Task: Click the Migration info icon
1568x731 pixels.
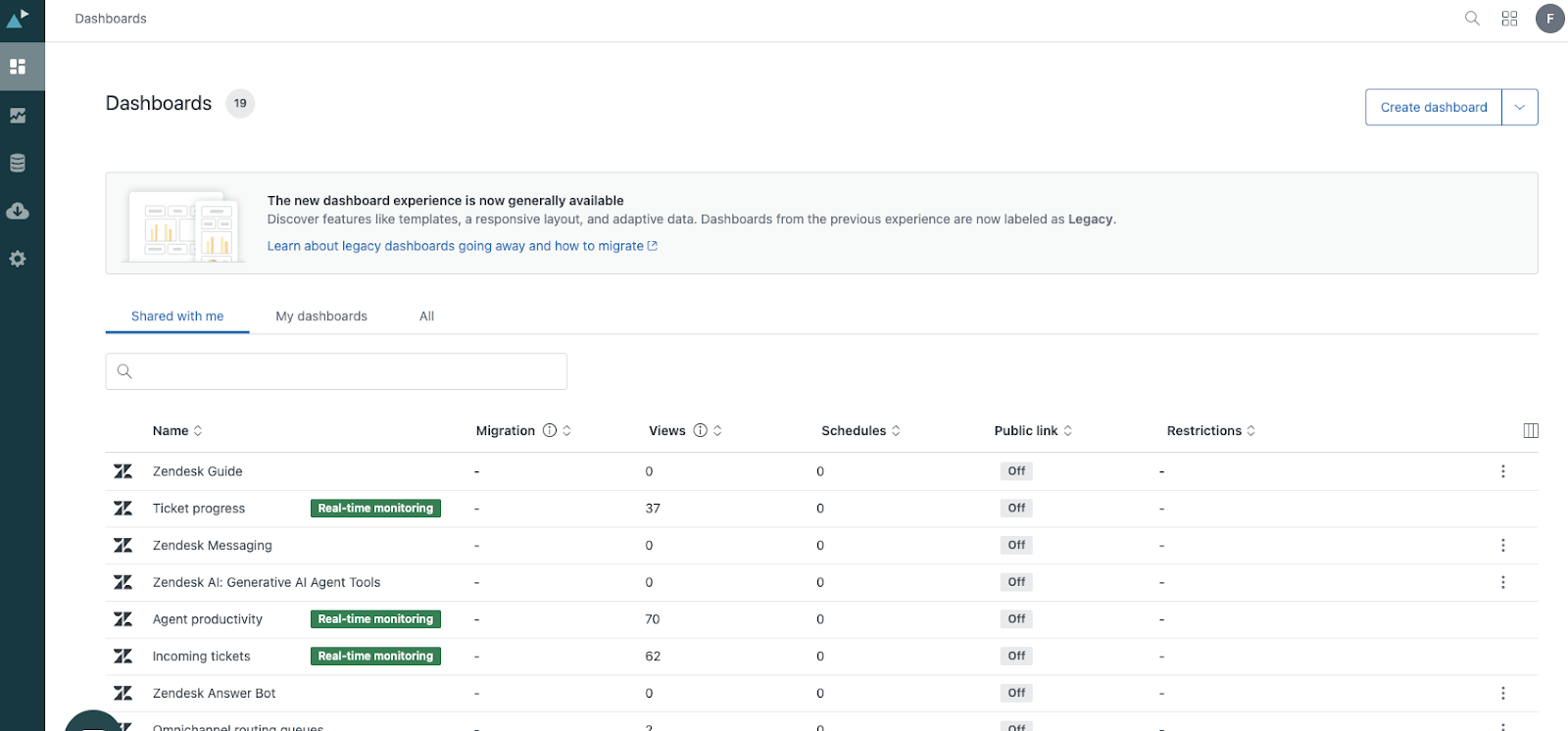Action: 550,430
